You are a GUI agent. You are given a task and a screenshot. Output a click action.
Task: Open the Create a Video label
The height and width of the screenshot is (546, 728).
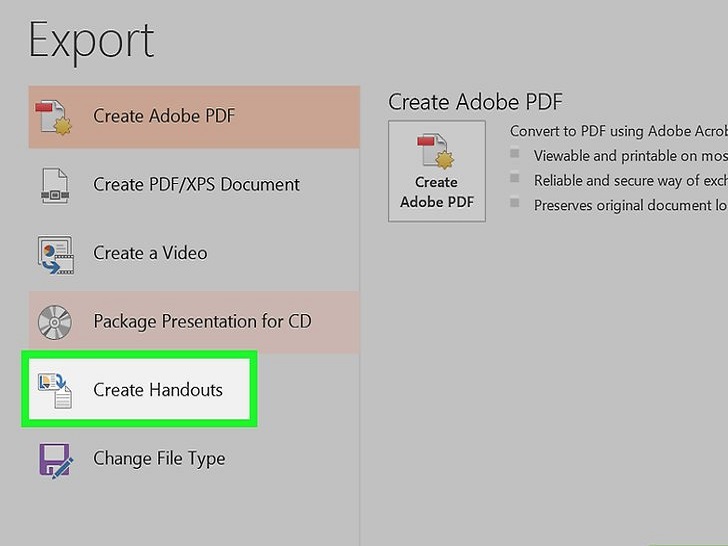150,253
